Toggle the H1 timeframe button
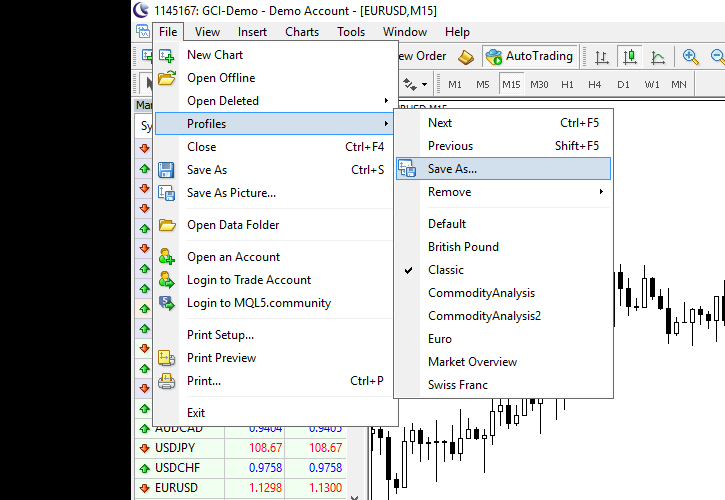 pyautogui.click(x=567, y=85)
